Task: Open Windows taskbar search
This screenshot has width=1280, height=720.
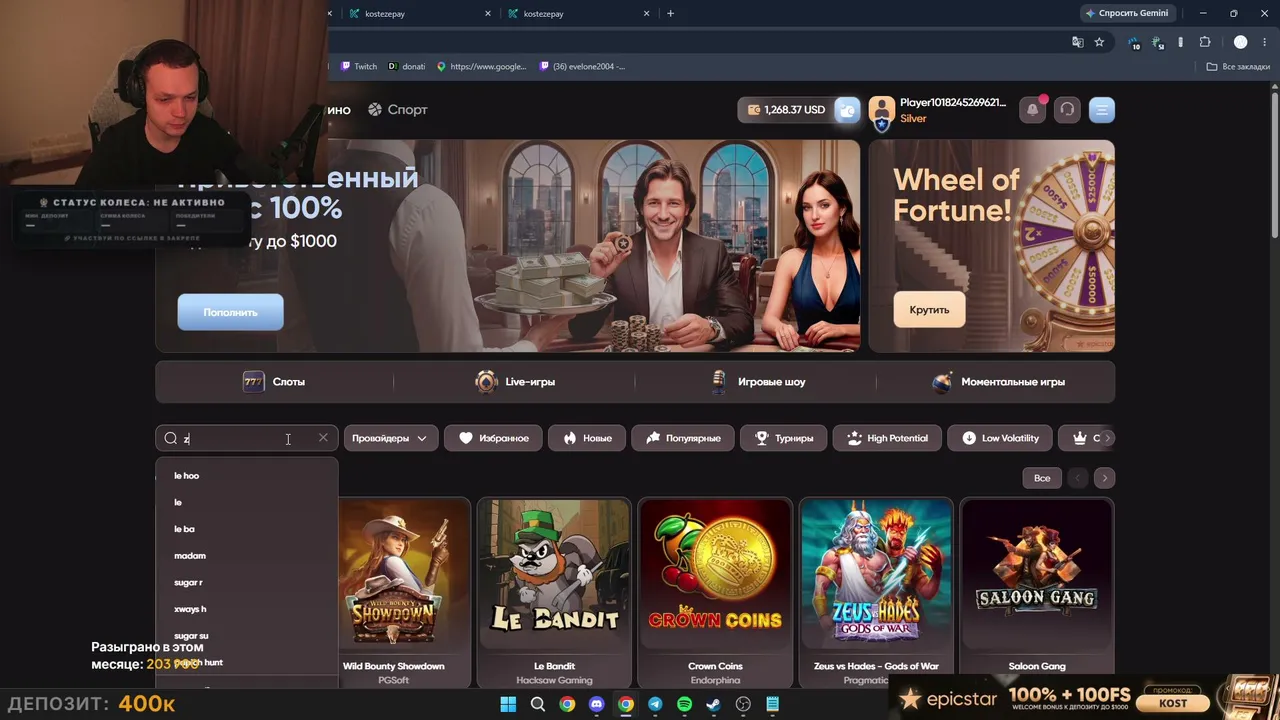Action: point(538,704)
